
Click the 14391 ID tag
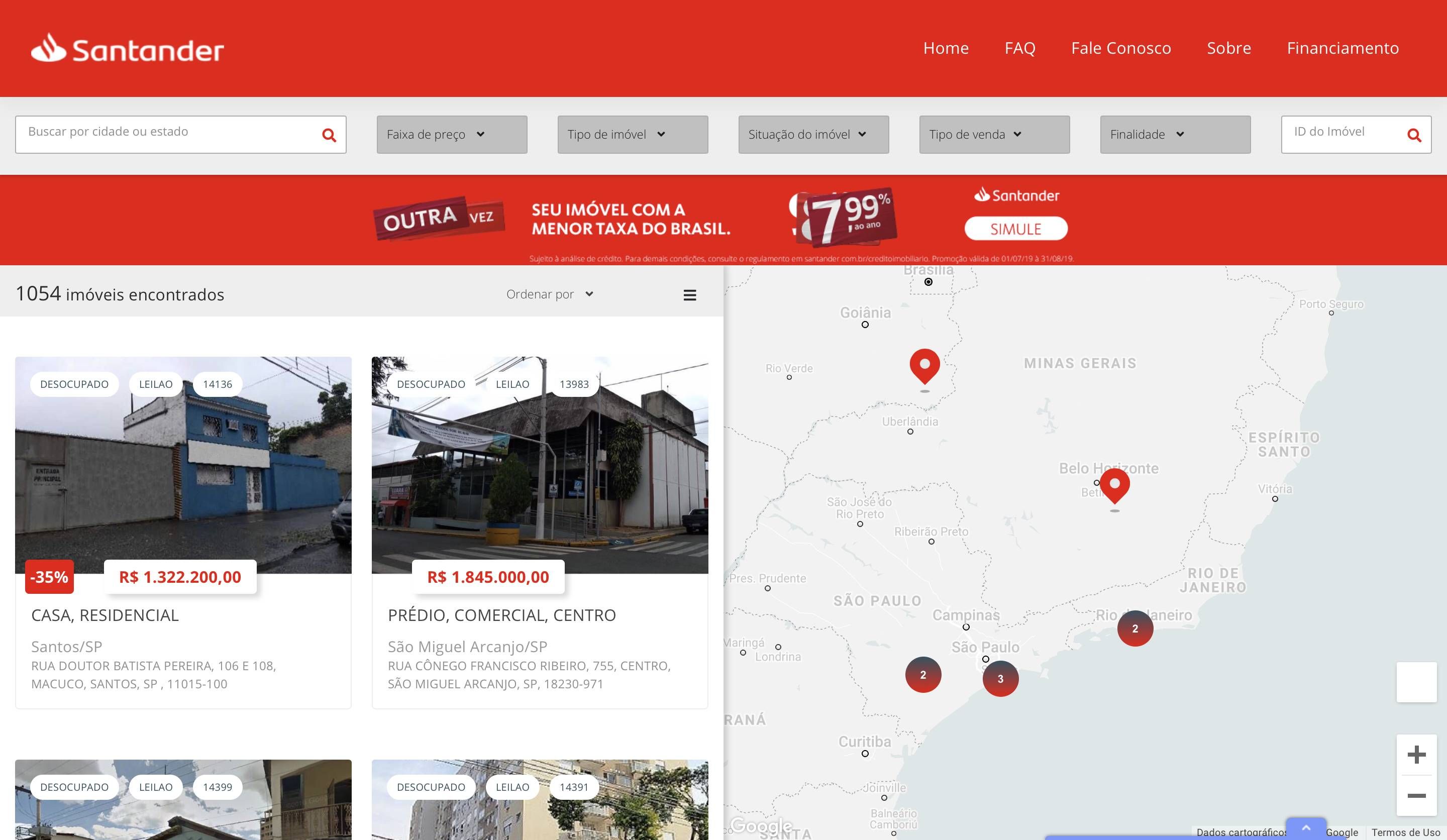[x=574, y=787]
